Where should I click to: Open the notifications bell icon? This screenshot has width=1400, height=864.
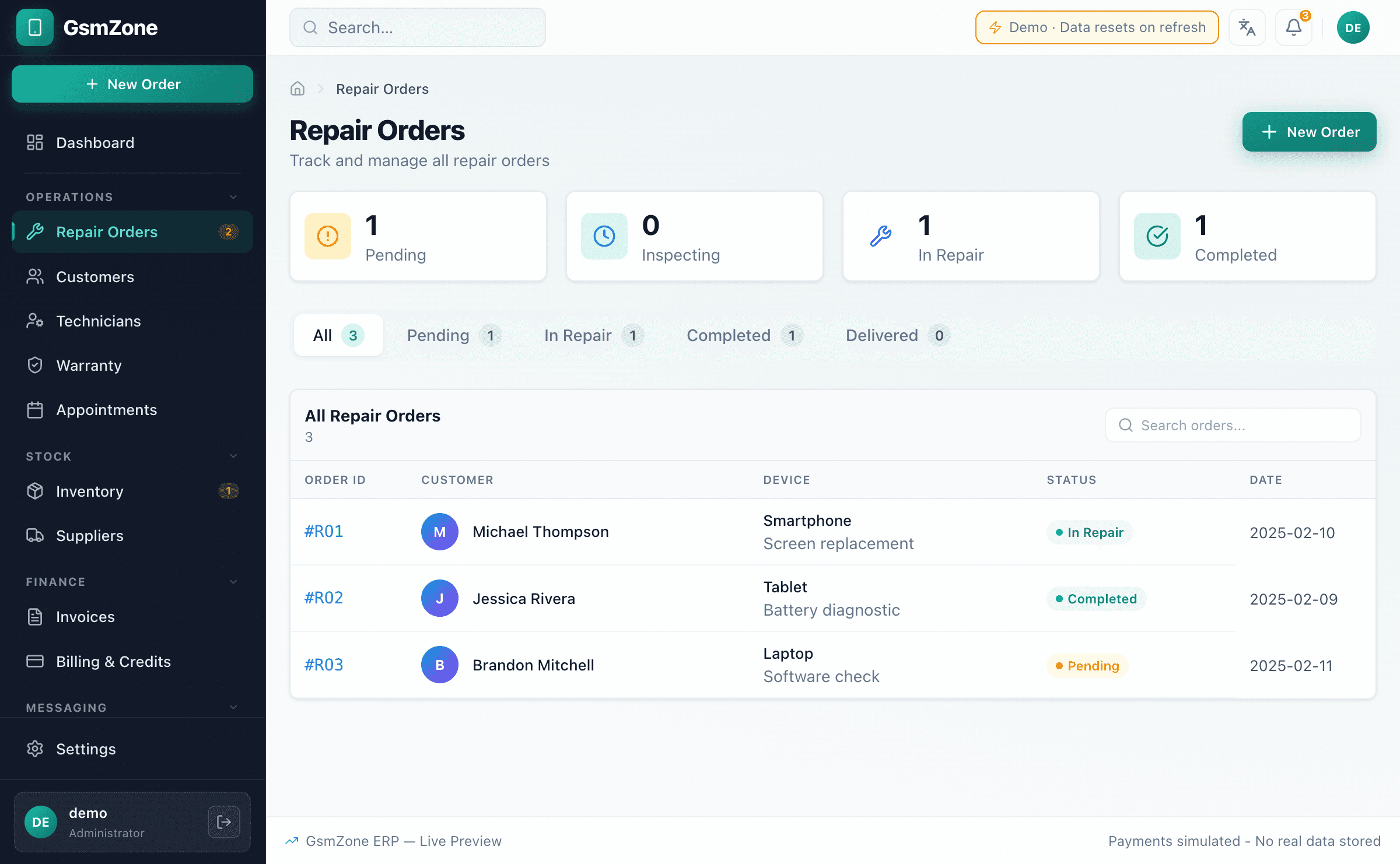(x=1293, y=27)
